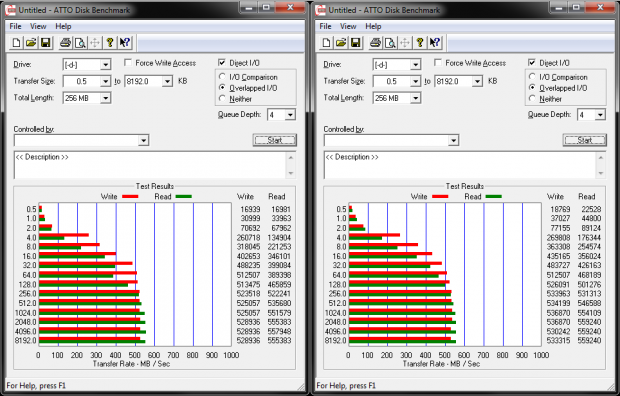Click Description scrollbar up arrow, right window
The height and width of the screenshot is (396, 620).
(601, 157)
